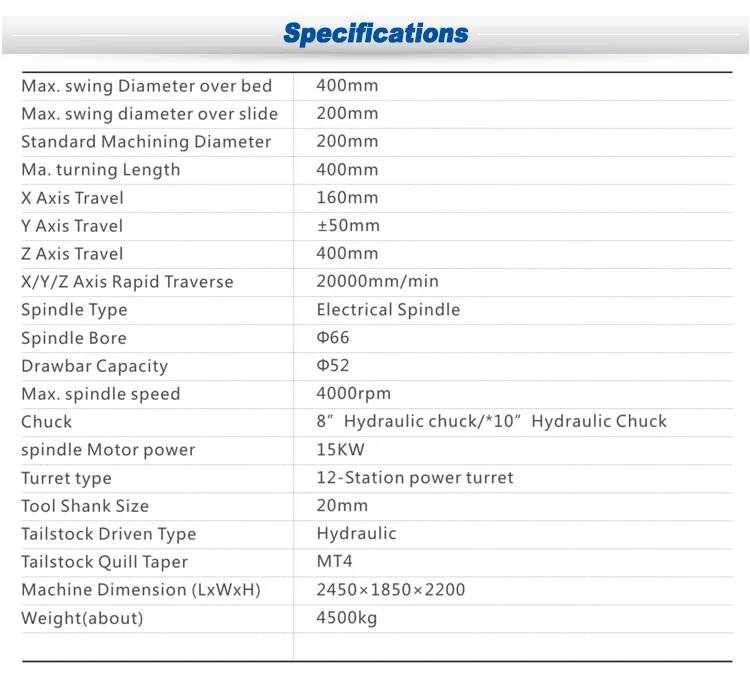Viewport: 750px width, 677px height.
Task: Click the Z Axis Travel label
Action: [72, 254]
